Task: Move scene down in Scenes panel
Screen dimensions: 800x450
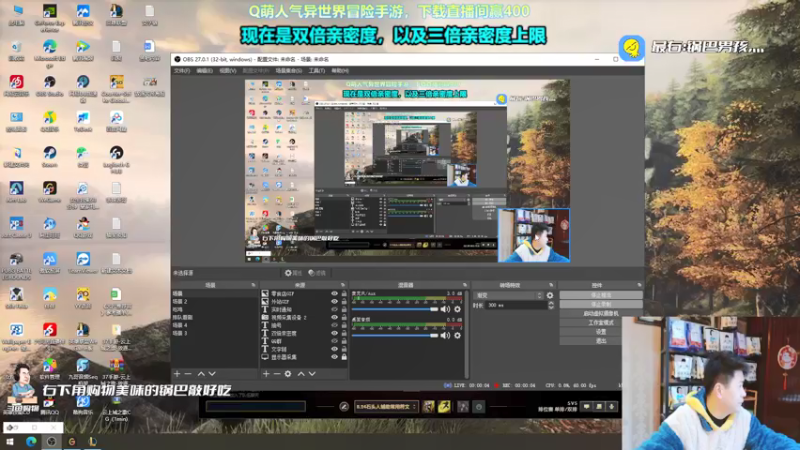Action: pyautogui.click(x=212, y=374)
